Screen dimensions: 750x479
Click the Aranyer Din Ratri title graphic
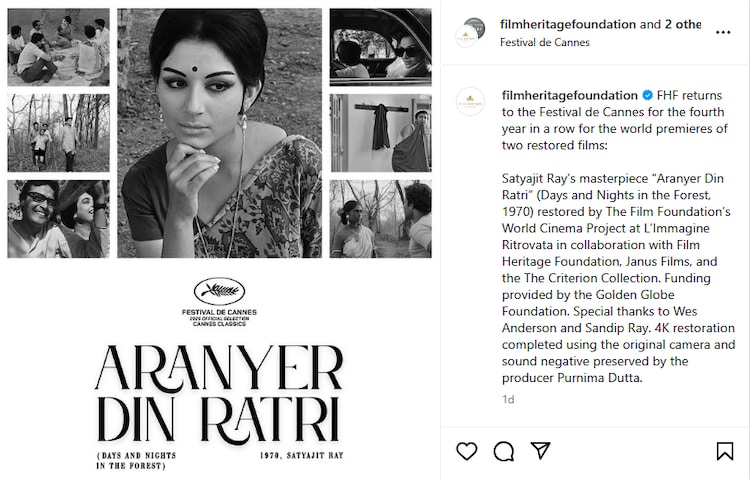coord(220,393)
